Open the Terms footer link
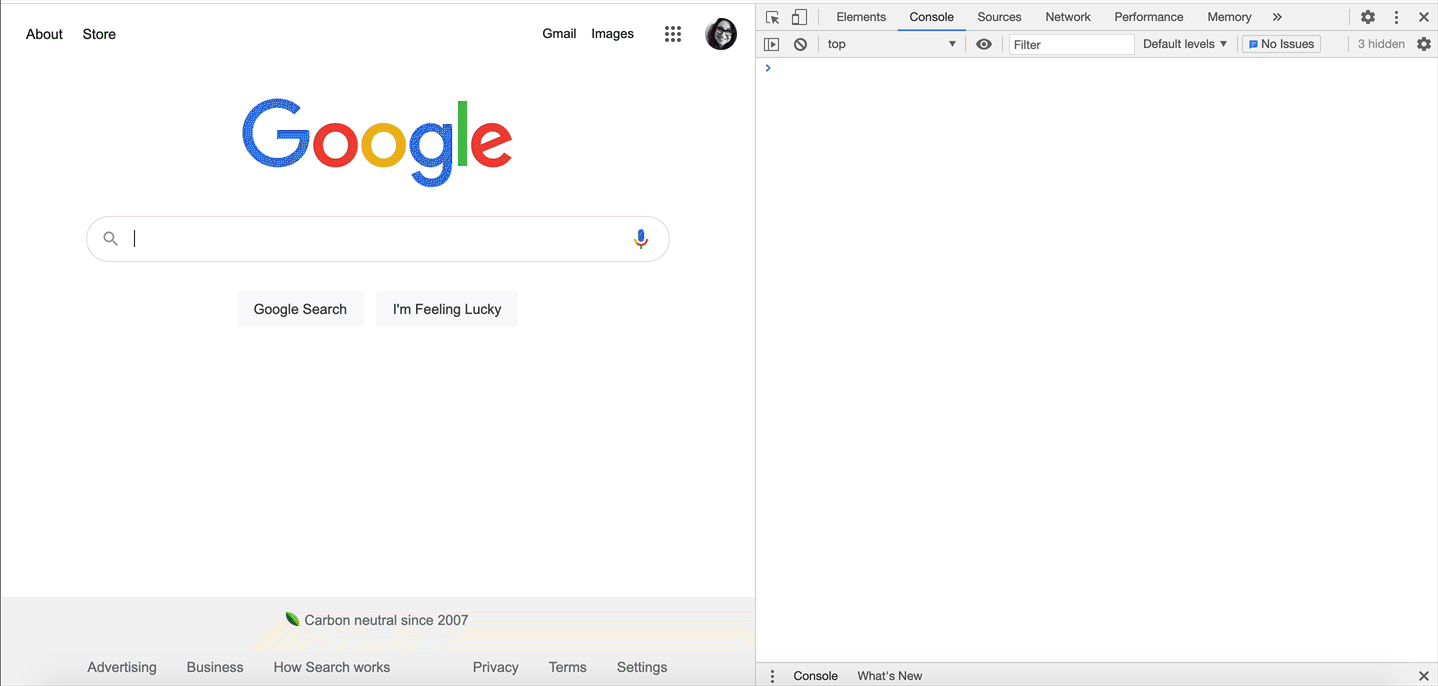This screenshot has width=1438, height=686. click(568, 667)
